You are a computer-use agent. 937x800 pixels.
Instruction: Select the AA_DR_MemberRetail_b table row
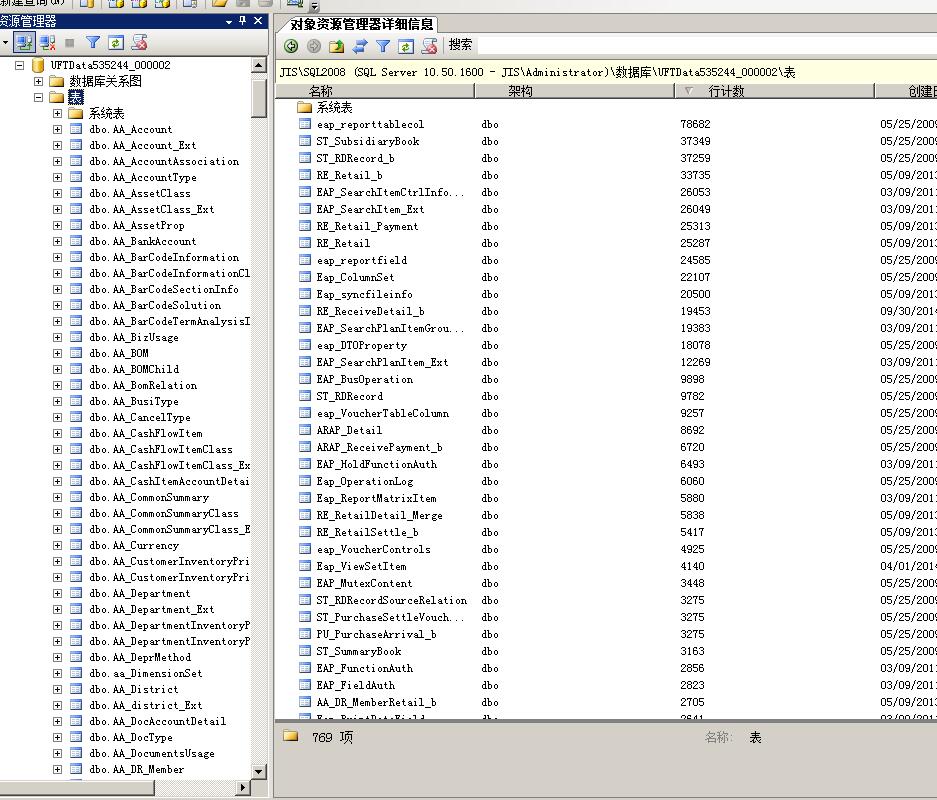coord(376,703)
